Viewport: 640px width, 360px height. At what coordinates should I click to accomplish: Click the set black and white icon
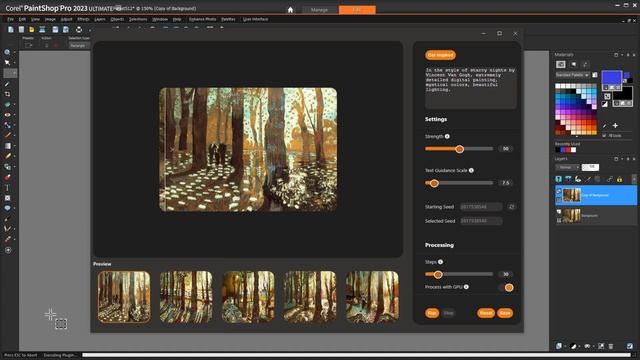pyautogui.click(x=605, y=104)
